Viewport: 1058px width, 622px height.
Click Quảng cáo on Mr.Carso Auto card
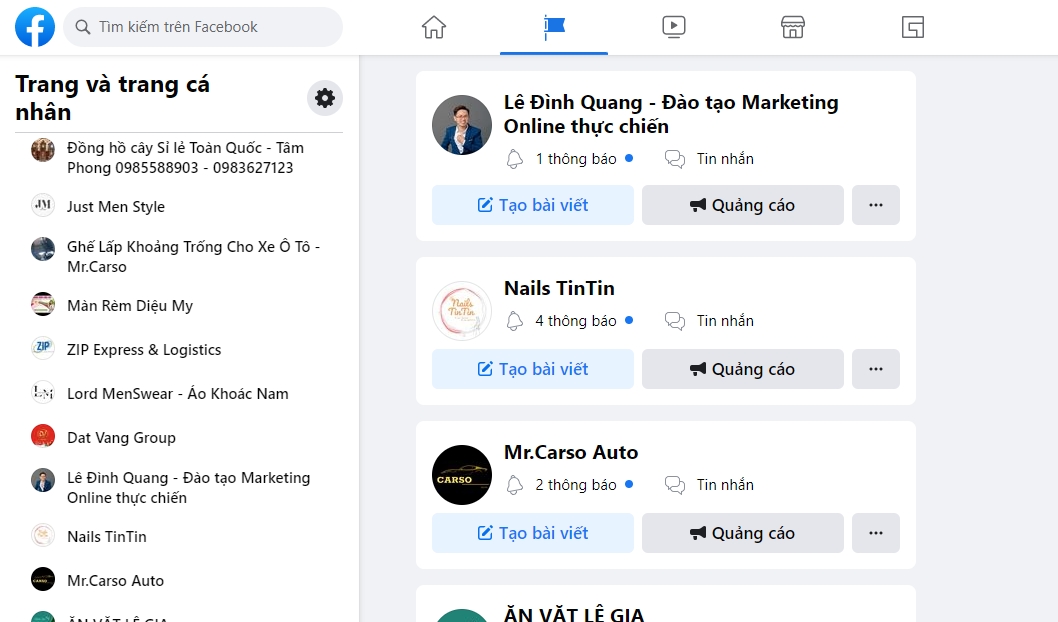pyautogui.click(x=743, y=533)
